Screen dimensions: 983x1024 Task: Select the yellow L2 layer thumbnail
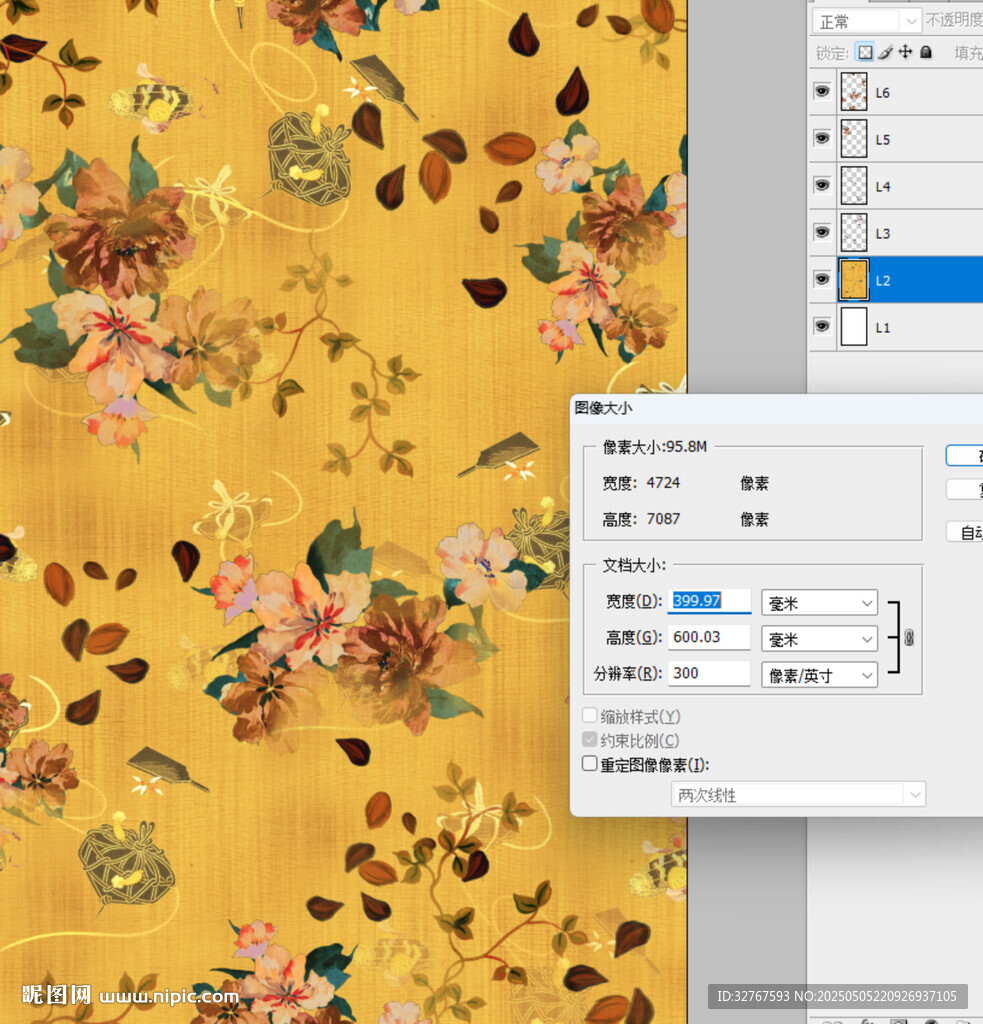coord(854,280)
